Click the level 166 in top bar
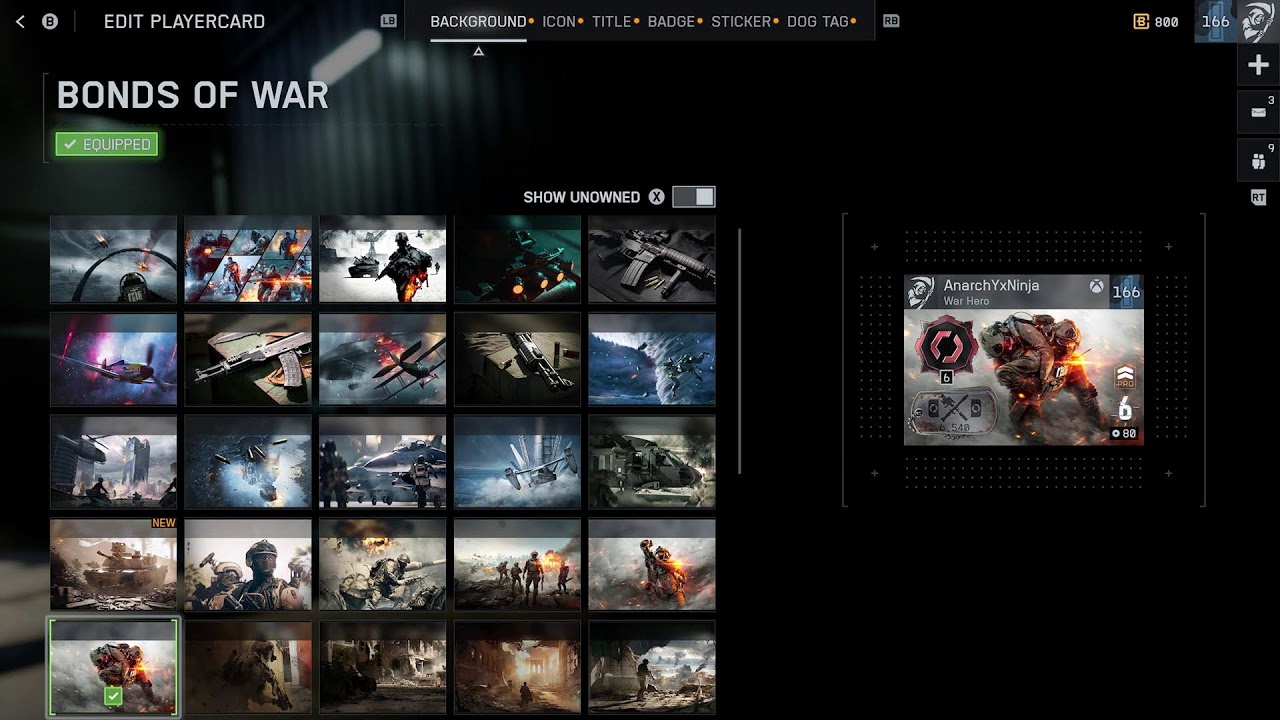The height and width of the screenshot is (720, 1280). (1215, 21)
